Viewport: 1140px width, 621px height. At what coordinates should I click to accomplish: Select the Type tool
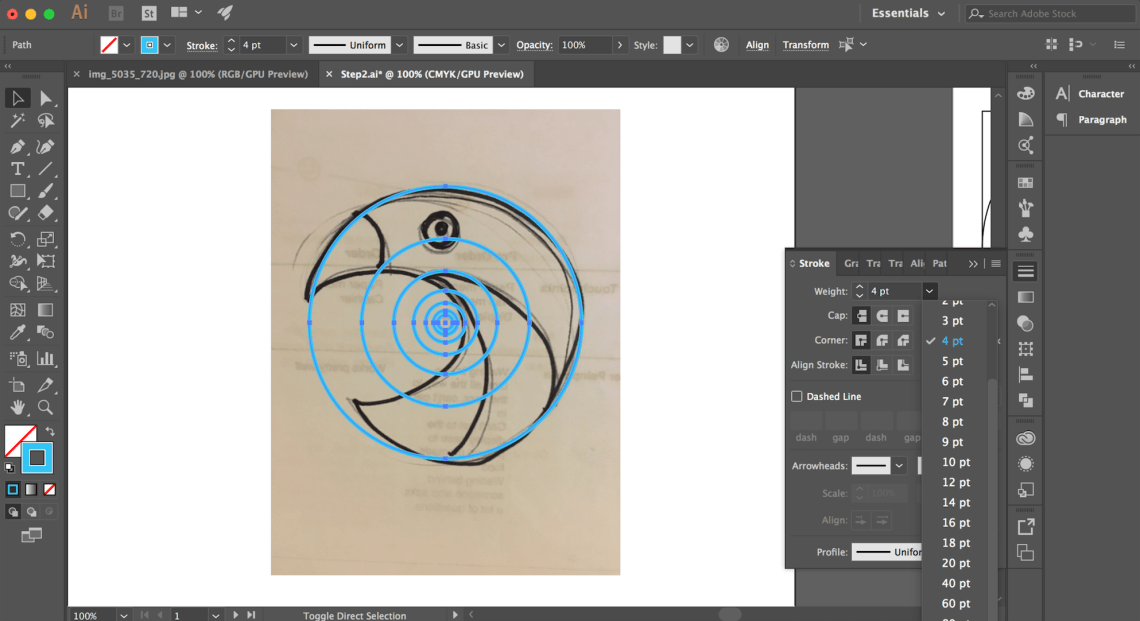[x=17, y=168]
